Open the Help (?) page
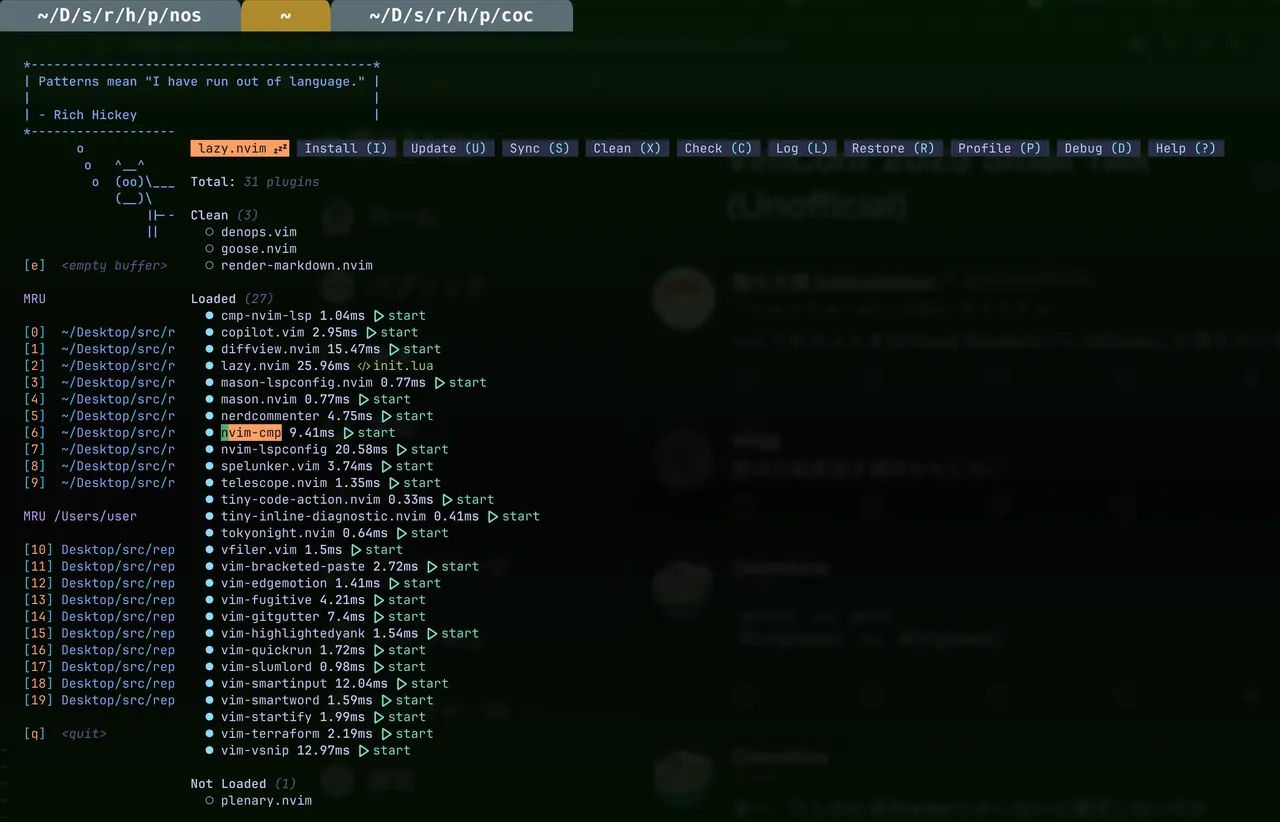1280x822 pixels. [x=1185, y=148]
